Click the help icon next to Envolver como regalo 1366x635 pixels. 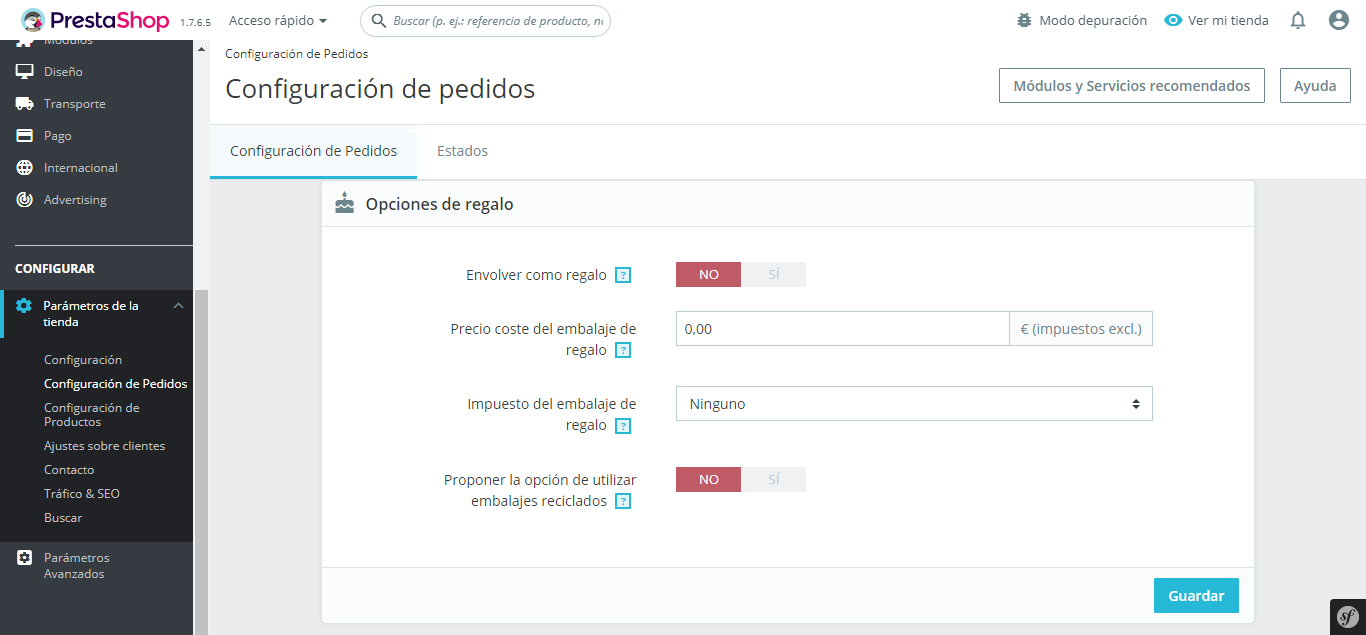click(x=623, y=275)
